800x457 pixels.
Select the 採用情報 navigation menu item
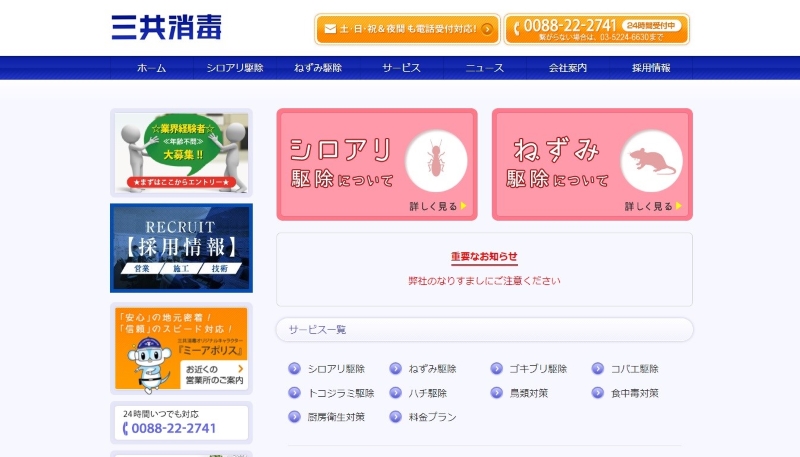click(651, 68)
